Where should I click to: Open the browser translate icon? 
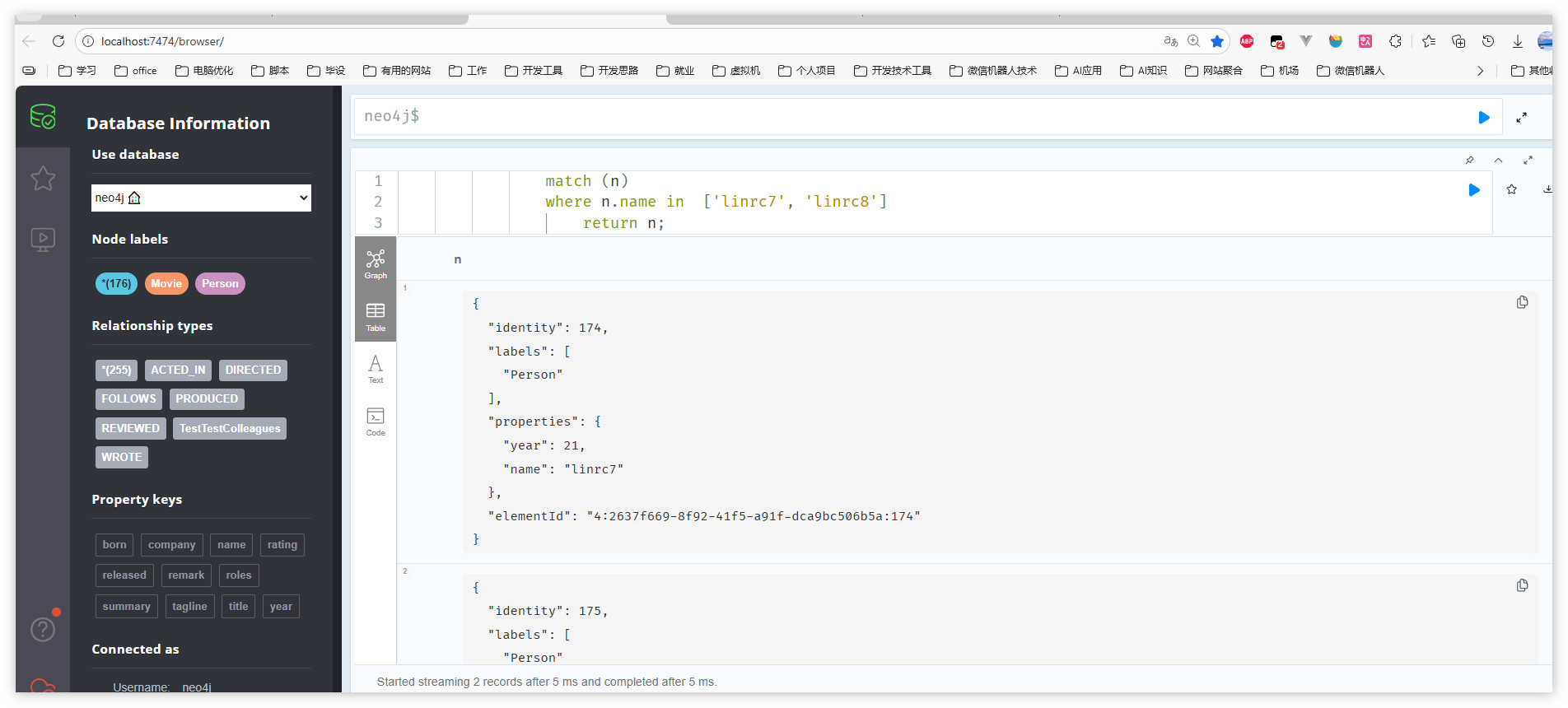(1171, 41)
